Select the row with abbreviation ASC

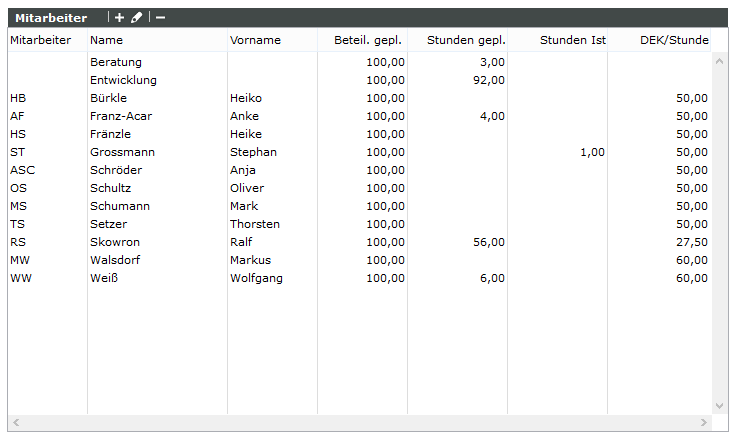pyautogui.click(x=22, y=170)
